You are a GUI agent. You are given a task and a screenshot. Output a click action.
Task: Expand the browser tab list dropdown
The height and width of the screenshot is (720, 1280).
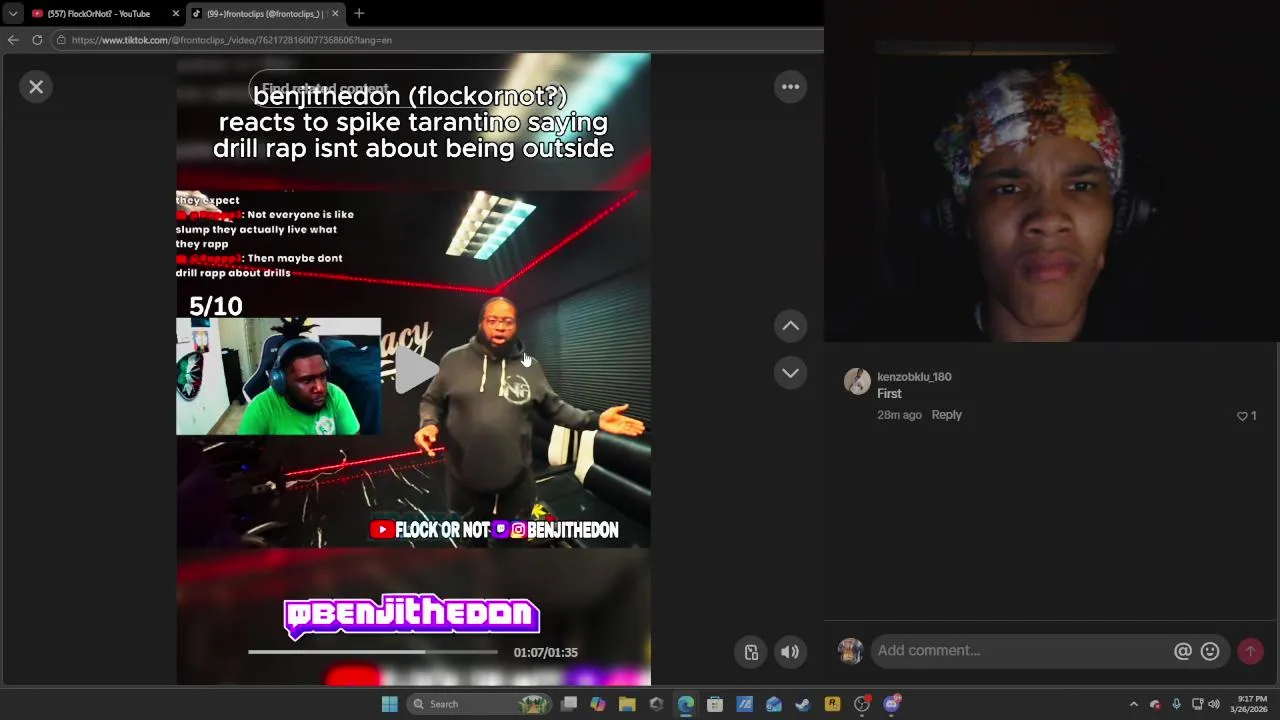click(12, 13)
